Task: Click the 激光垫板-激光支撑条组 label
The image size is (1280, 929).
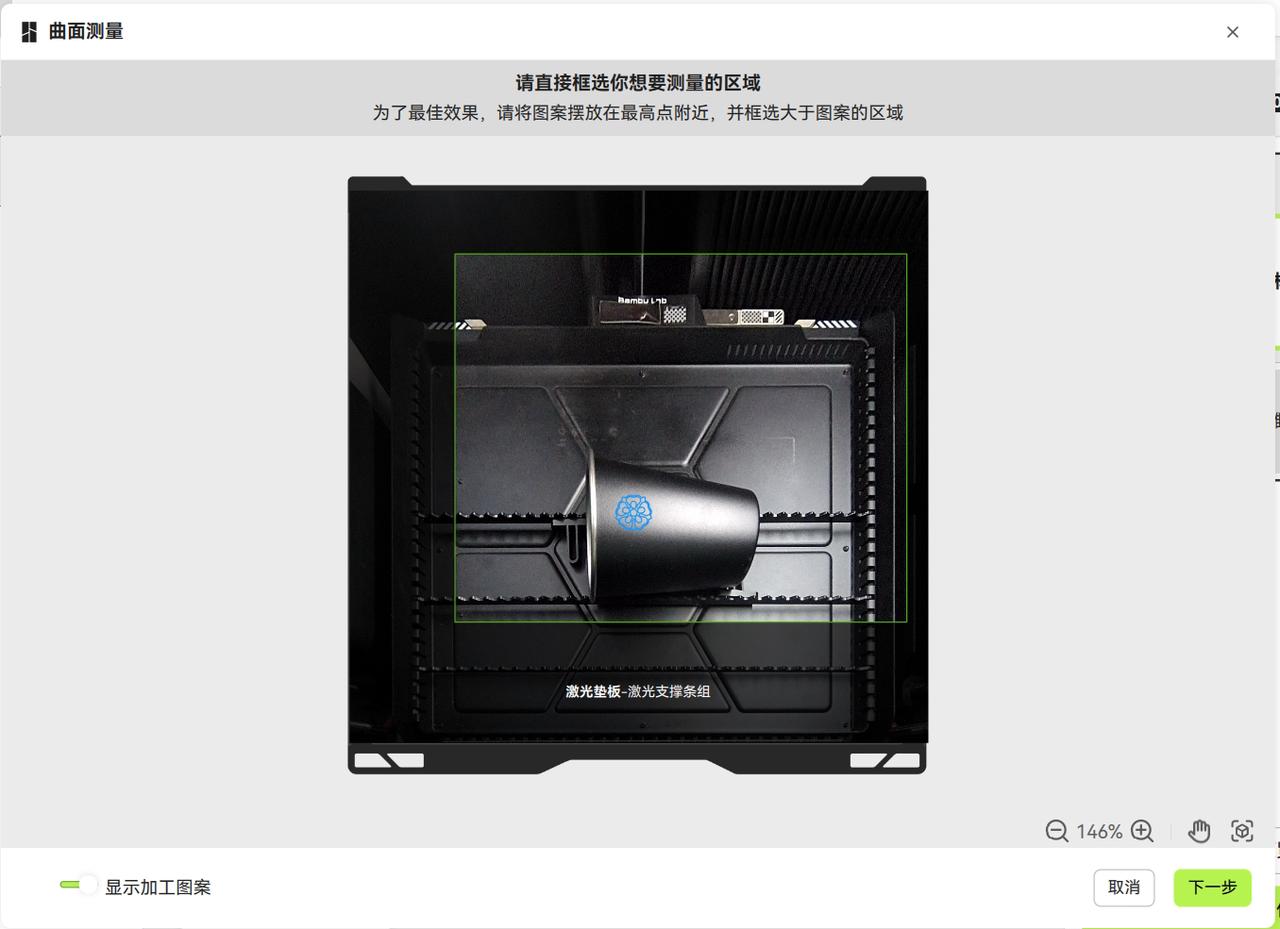Action: (638, 691)
